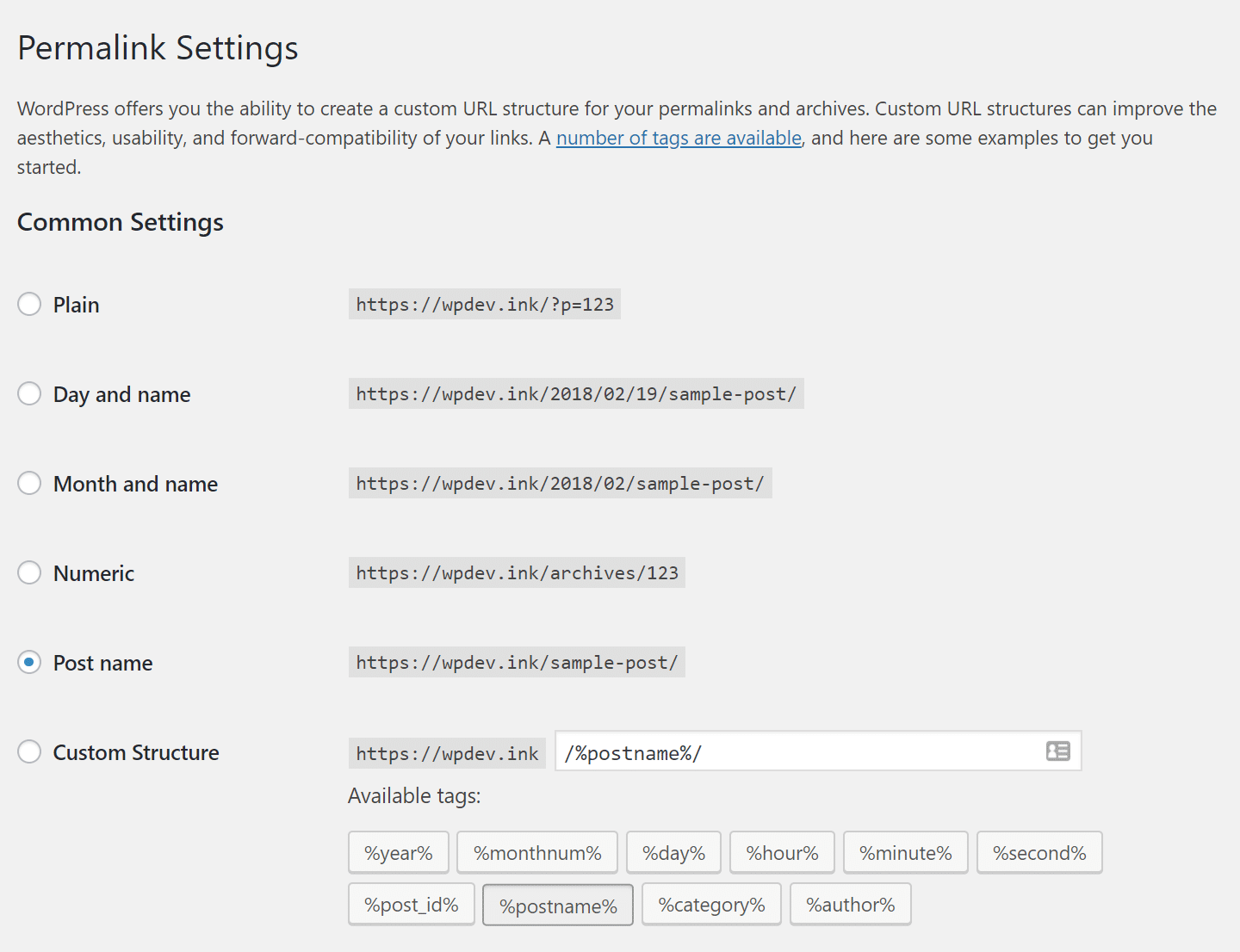
Task: Select the Day and name structure
Action: (28, 393)
